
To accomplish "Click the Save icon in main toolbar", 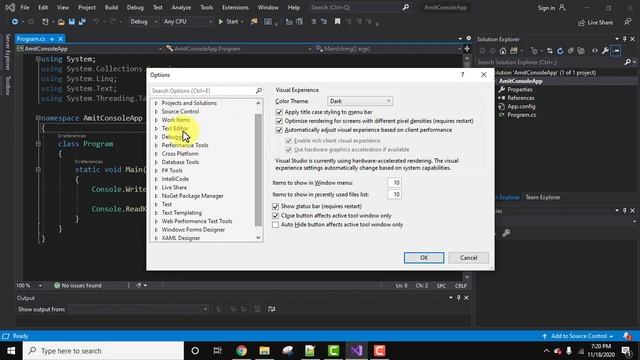I will (x=72, y=22).
